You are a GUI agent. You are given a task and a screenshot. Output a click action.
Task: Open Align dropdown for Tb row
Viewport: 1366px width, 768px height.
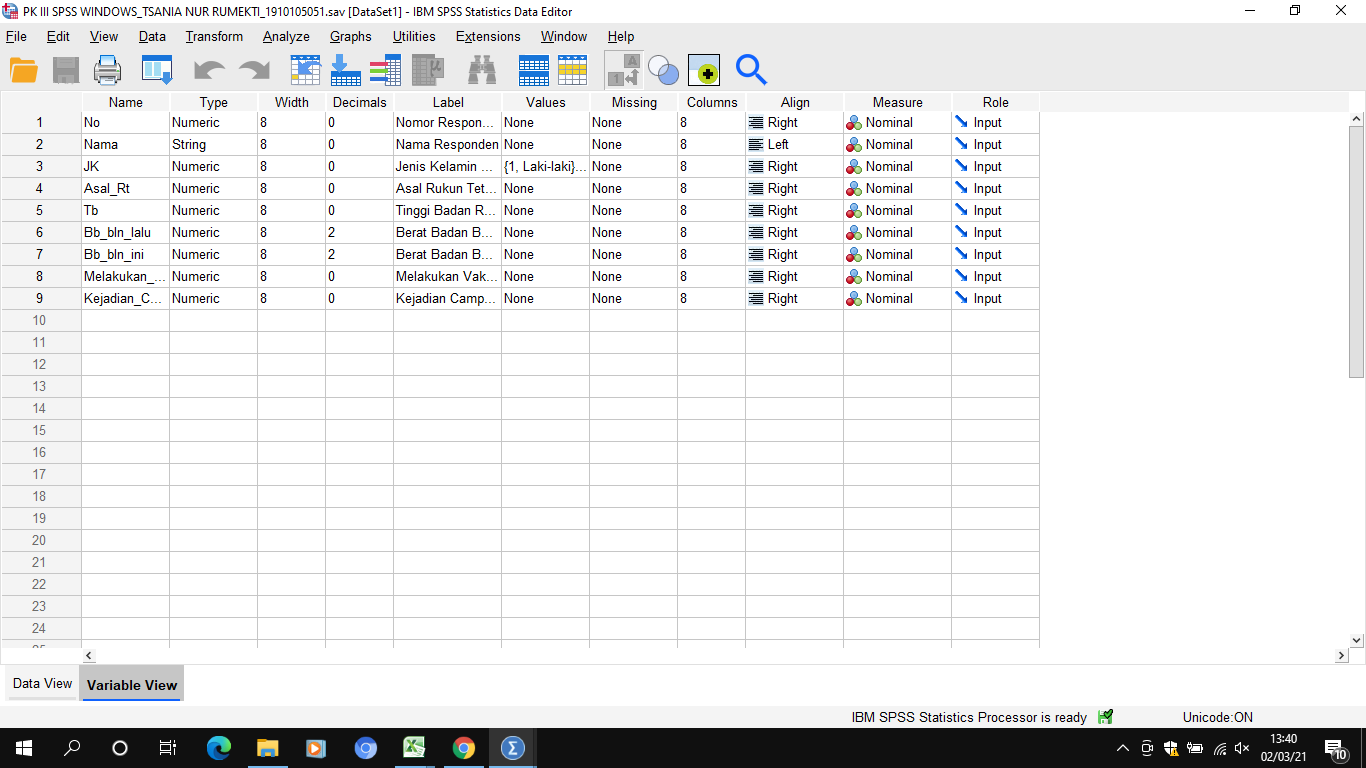point(794,211)
